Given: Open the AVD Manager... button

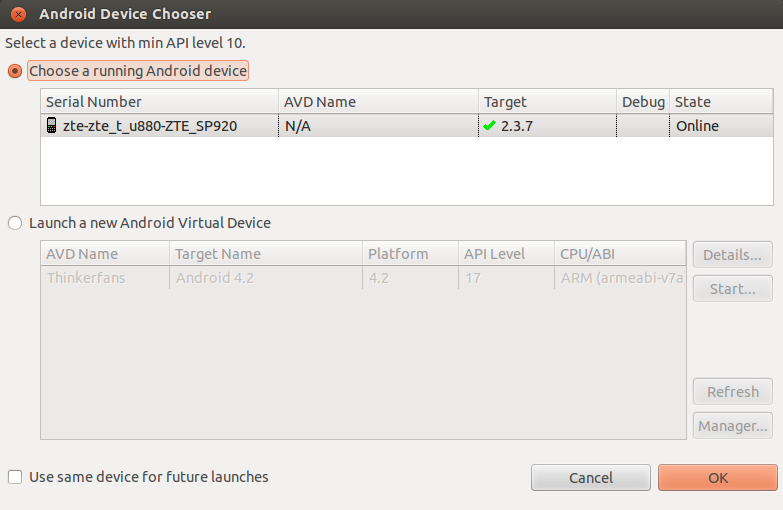Looking at the screenshot, I should tap(733, 426).
